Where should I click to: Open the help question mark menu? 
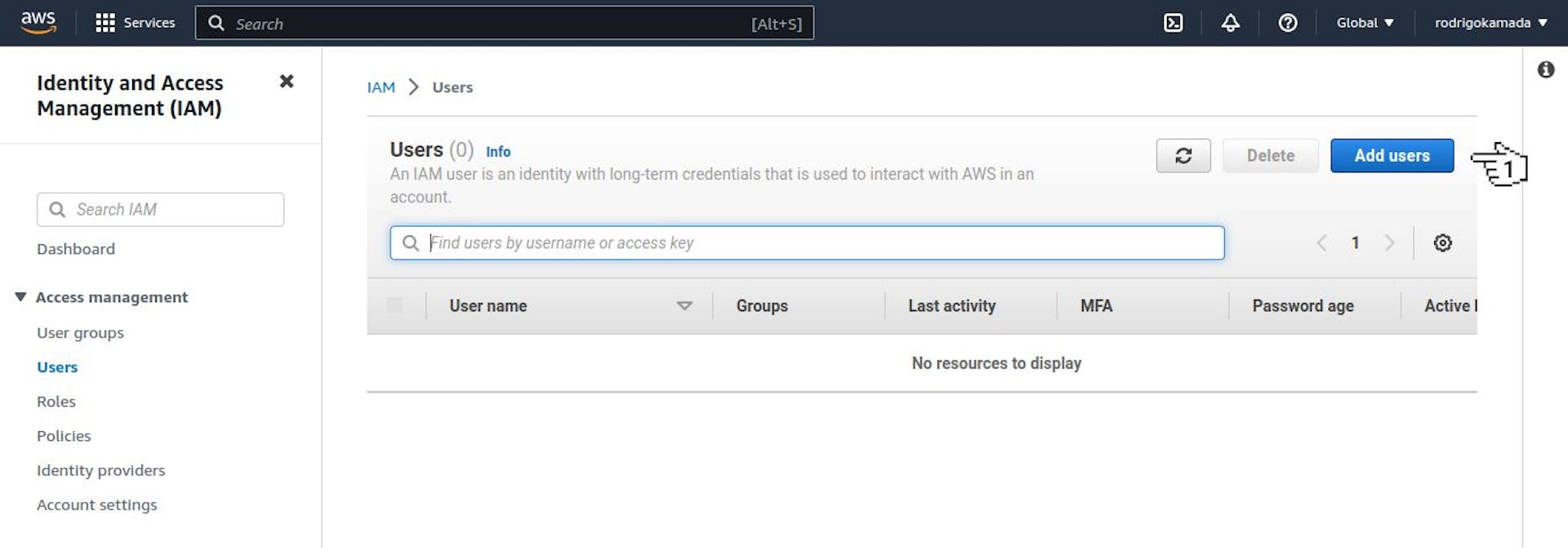coord(1288,23)
